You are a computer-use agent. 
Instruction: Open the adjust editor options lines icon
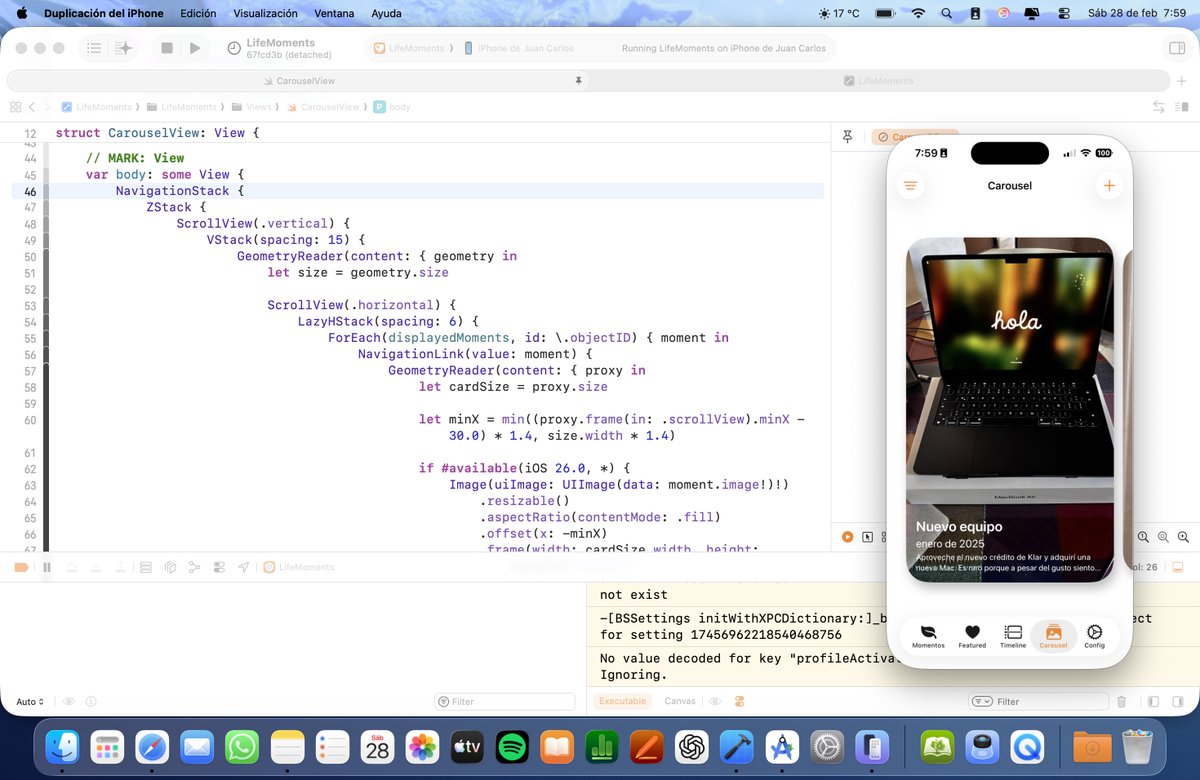tap(1183, 107)
